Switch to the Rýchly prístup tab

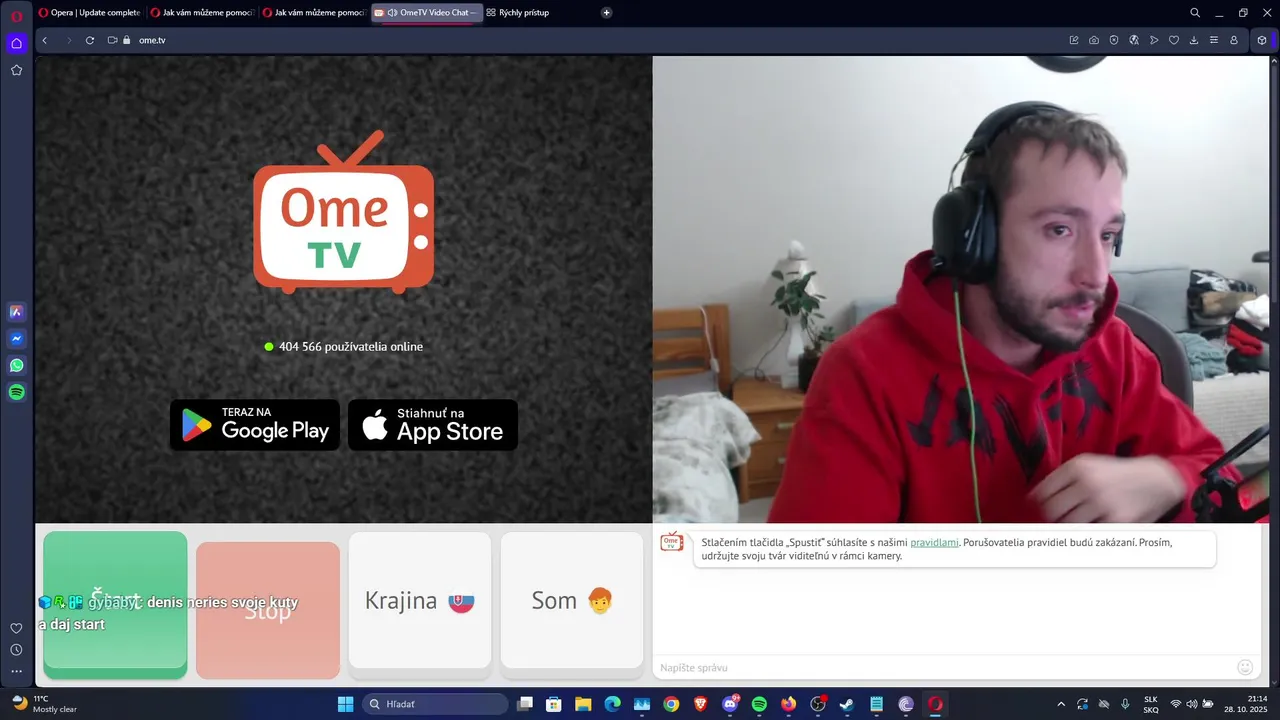point(518,13)
